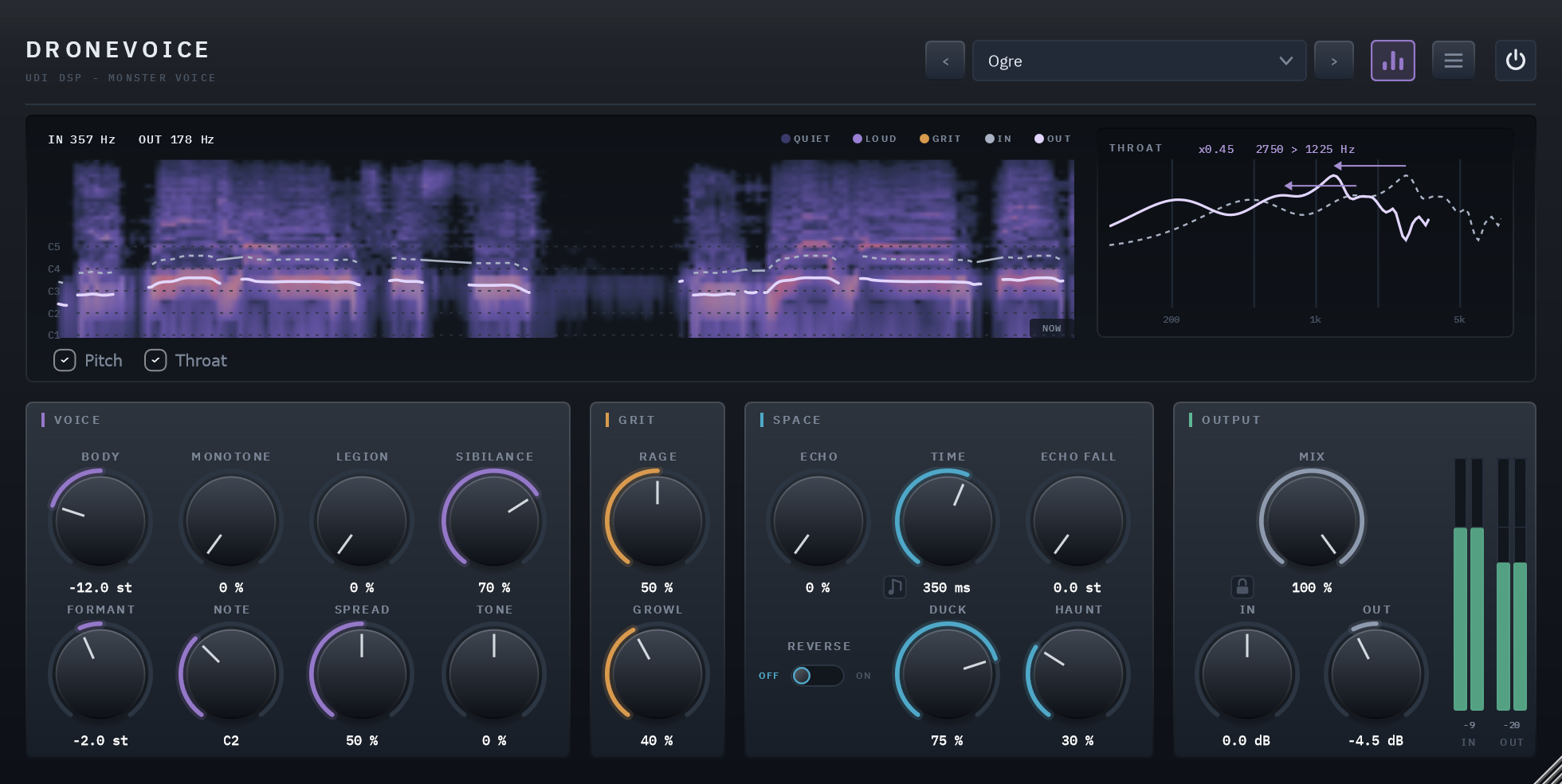Click the gain lock padlock icon

click(x=1242, y=587)
